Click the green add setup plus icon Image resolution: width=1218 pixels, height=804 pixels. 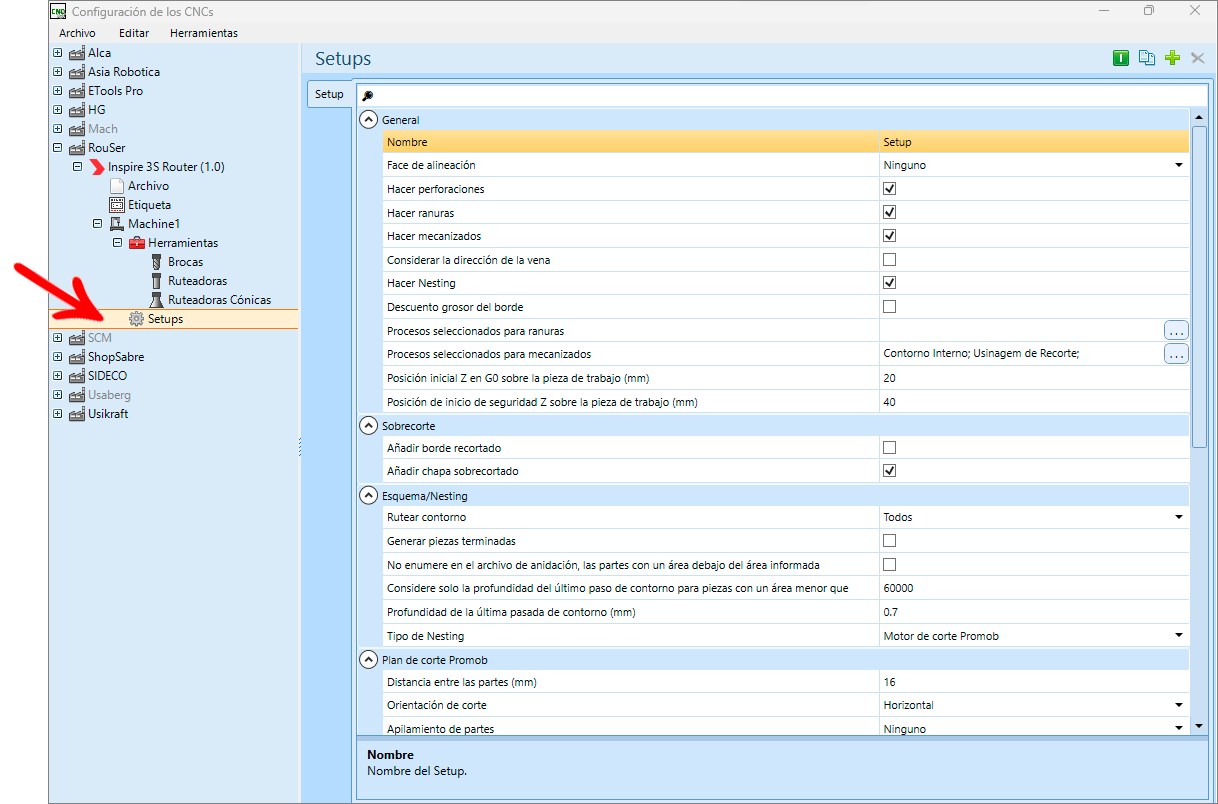pos(1173,59)
